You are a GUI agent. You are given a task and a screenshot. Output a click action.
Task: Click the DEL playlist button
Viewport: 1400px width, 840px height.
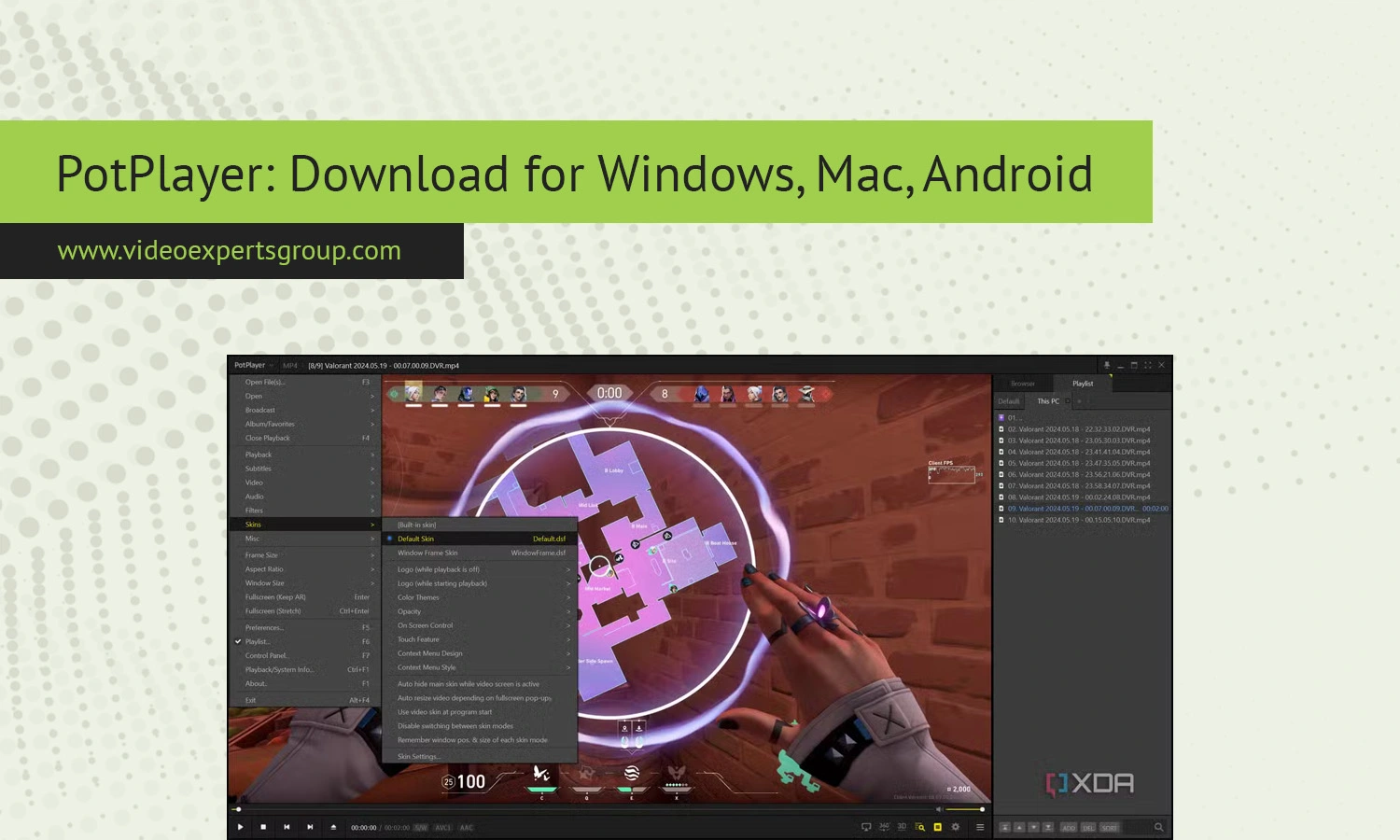(x=1088, y=828)
